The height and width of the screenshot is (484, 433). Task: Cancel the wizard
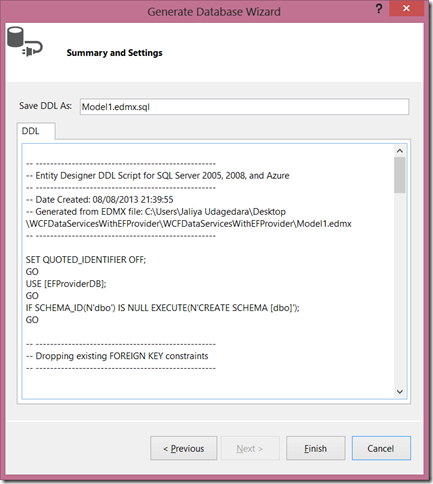[x=381, y=448]
